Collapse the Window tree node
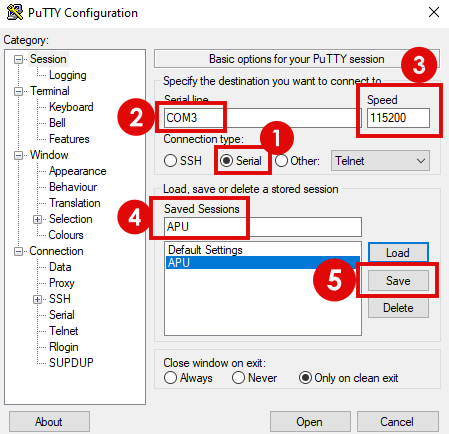 tap(19, 155)
